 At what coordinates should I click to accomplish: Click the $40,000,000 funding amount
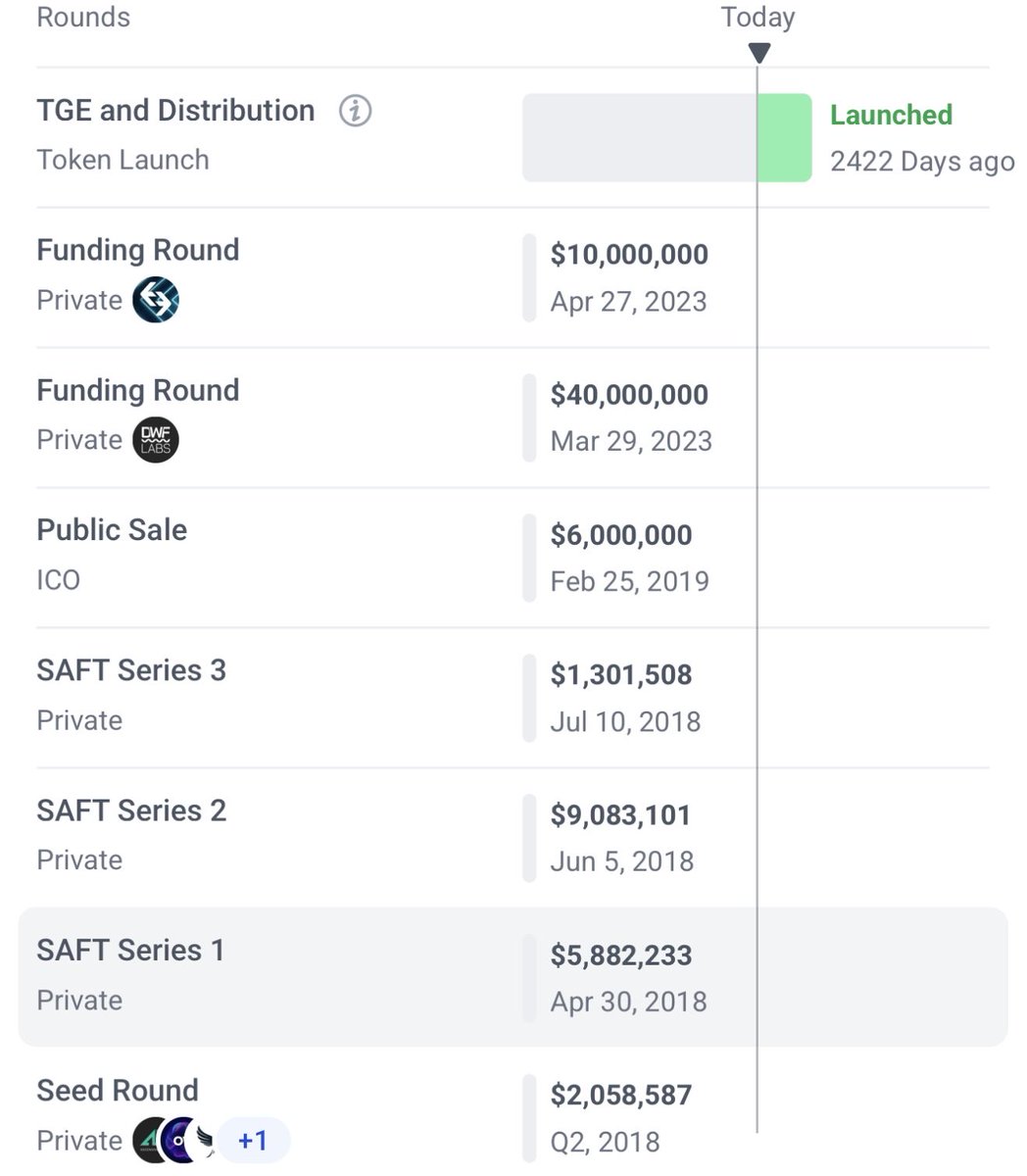click(x=629, y=395)
